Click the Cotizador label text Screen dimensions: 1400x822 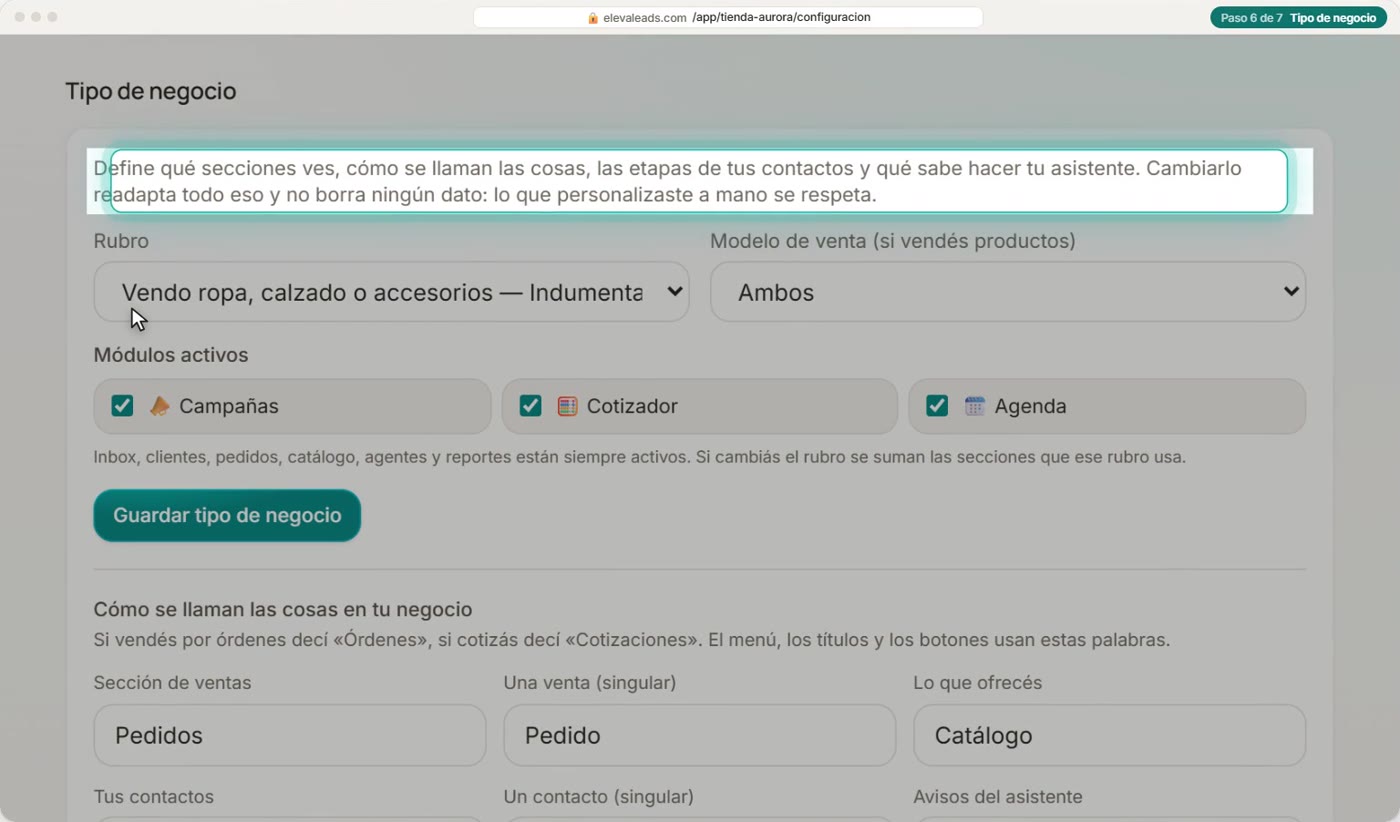tap(632, 406)
